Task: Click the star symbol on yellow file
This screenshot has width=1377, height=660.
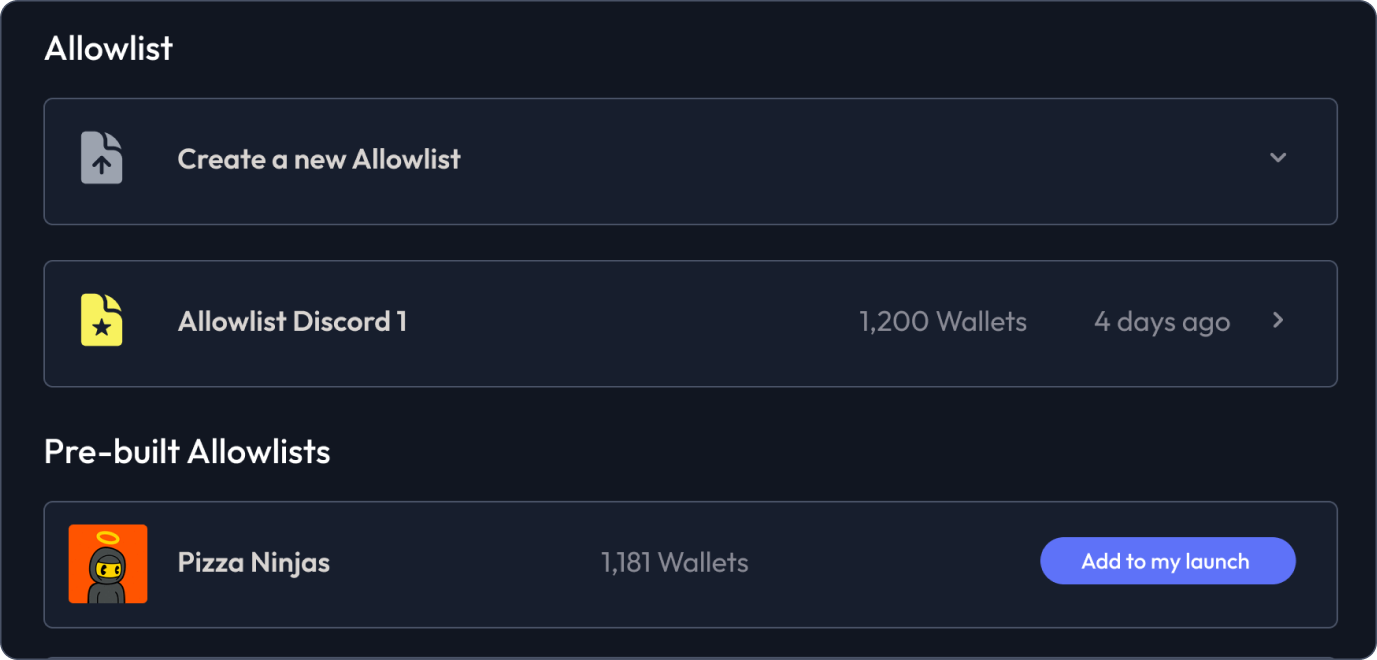Action: pyautogui.click(x=102, y=328)
